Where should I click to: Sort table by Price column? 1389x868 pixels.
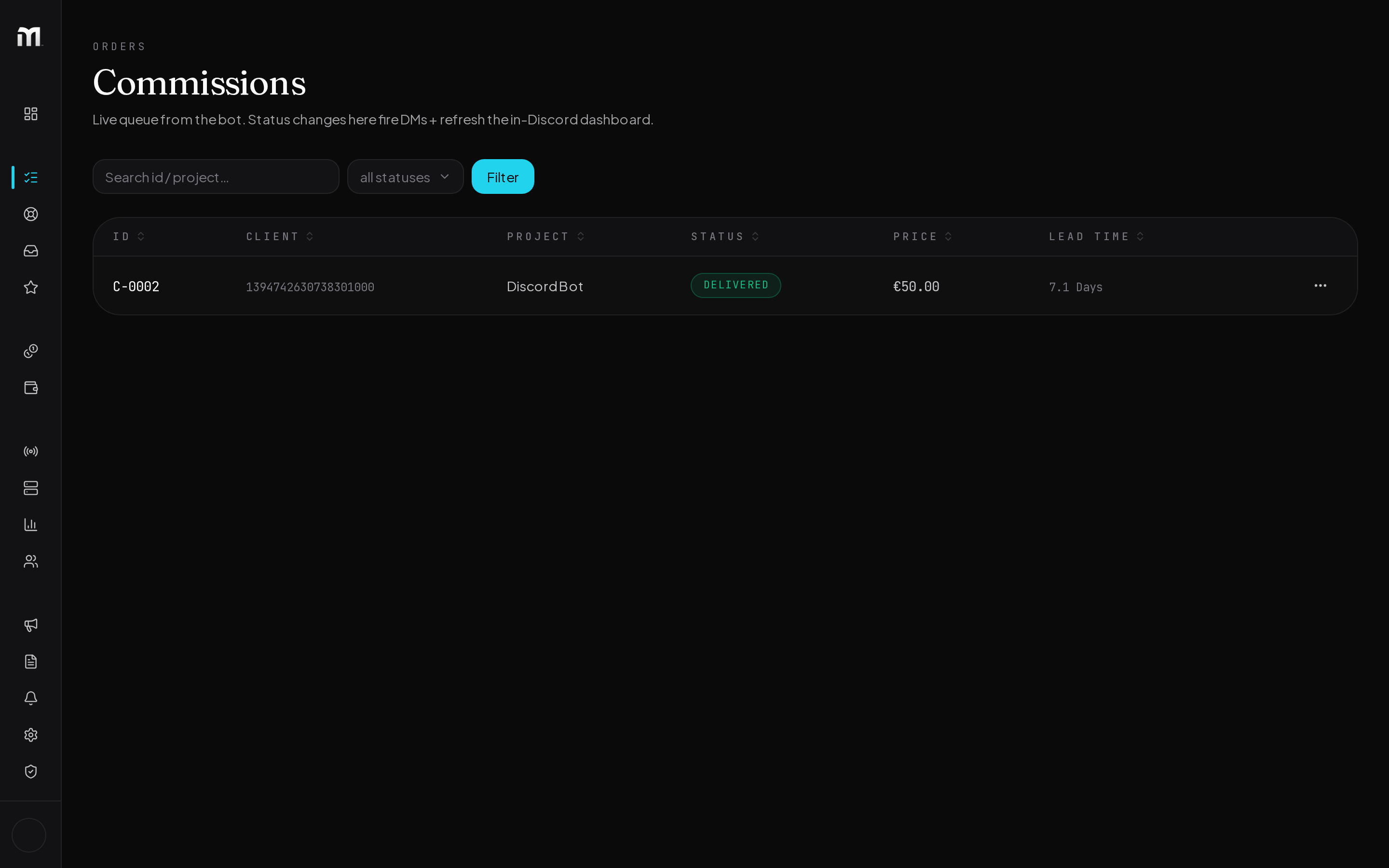(922, 236)
